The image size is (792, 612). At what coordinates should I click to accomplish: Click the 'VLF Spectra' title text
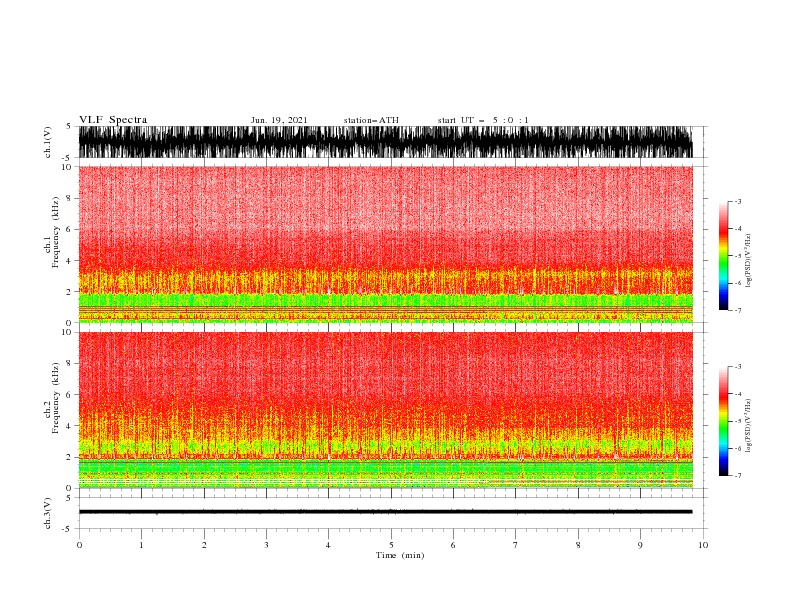[x=113, y=120]
